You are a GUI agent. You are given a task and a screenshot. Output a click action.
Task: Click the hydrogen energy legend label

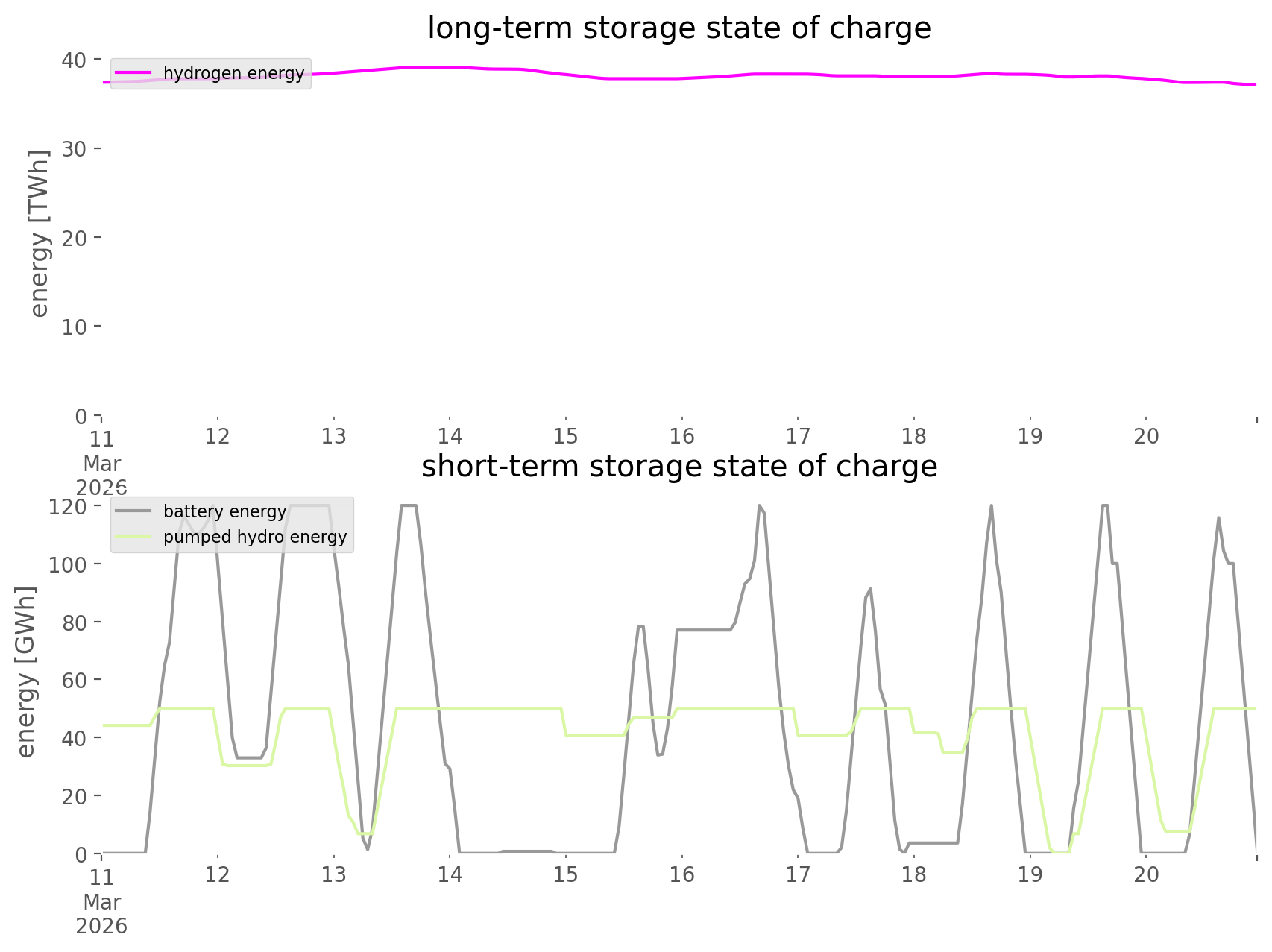[233, 73]
